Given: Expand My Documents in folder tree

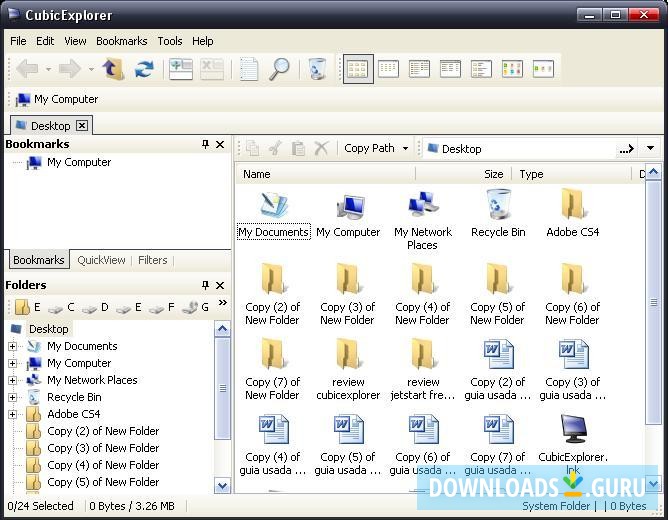Looking at the screenshot, I should pos(13,346).
